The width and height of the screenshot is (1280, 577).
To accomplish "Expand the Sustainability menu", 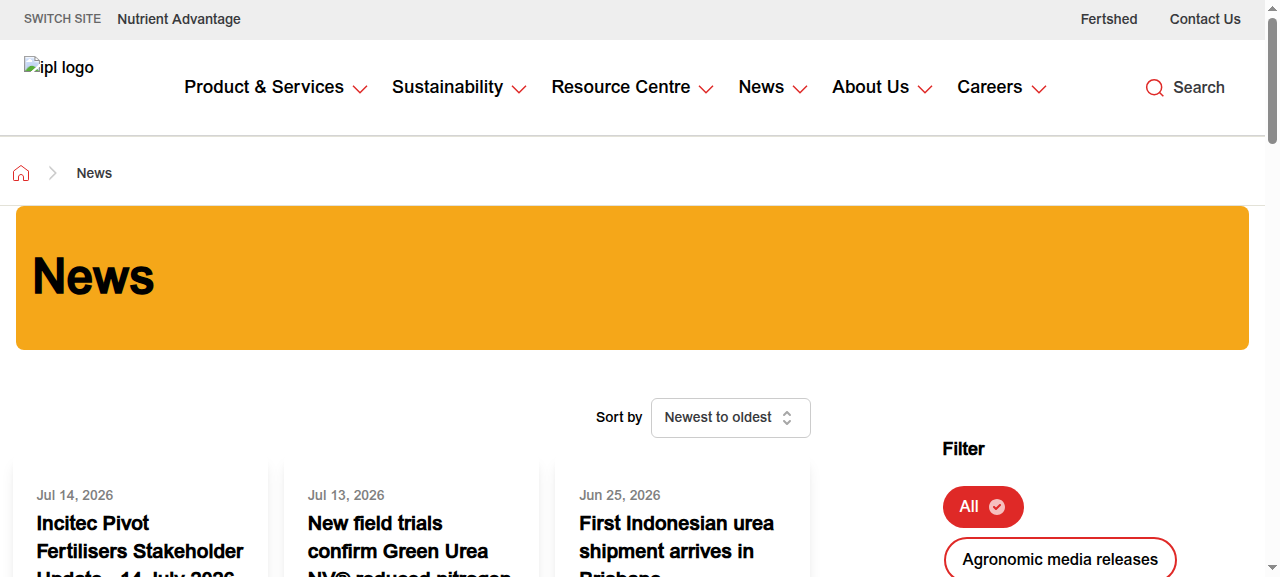I will (459, 87).
